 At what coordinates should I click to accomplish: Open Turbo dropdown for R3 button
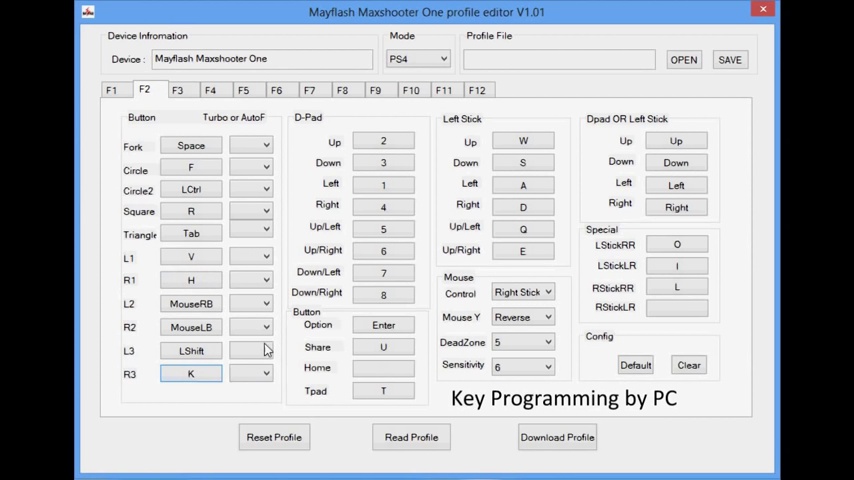[x=251, y=373]
